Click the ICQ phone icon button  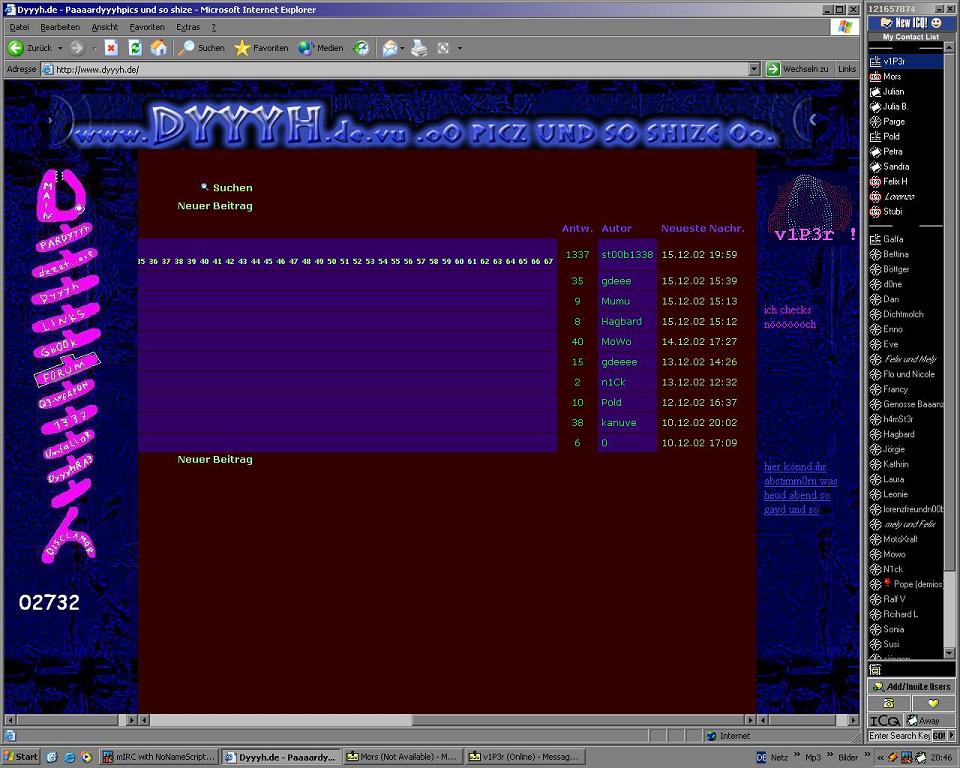pyautogui.click(x=888, y=703)
